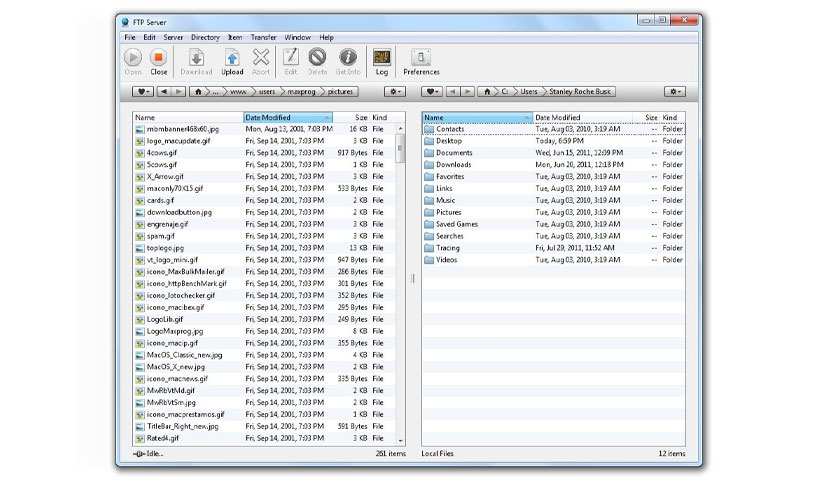
Task: Sort local files by Date Modified header
Action: tap(582, 117)
